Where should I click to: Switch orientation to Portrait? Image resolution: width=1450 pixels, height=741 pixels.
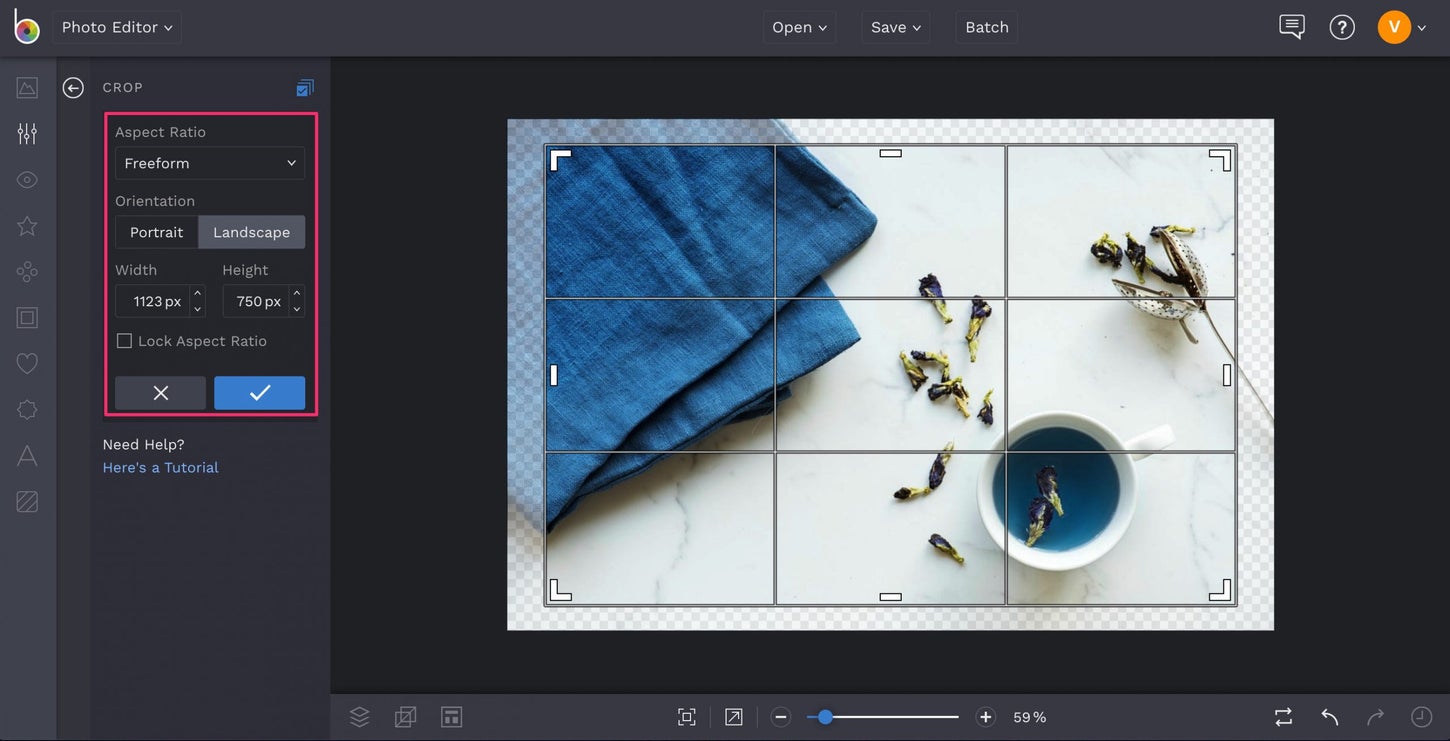pos(157,232)
